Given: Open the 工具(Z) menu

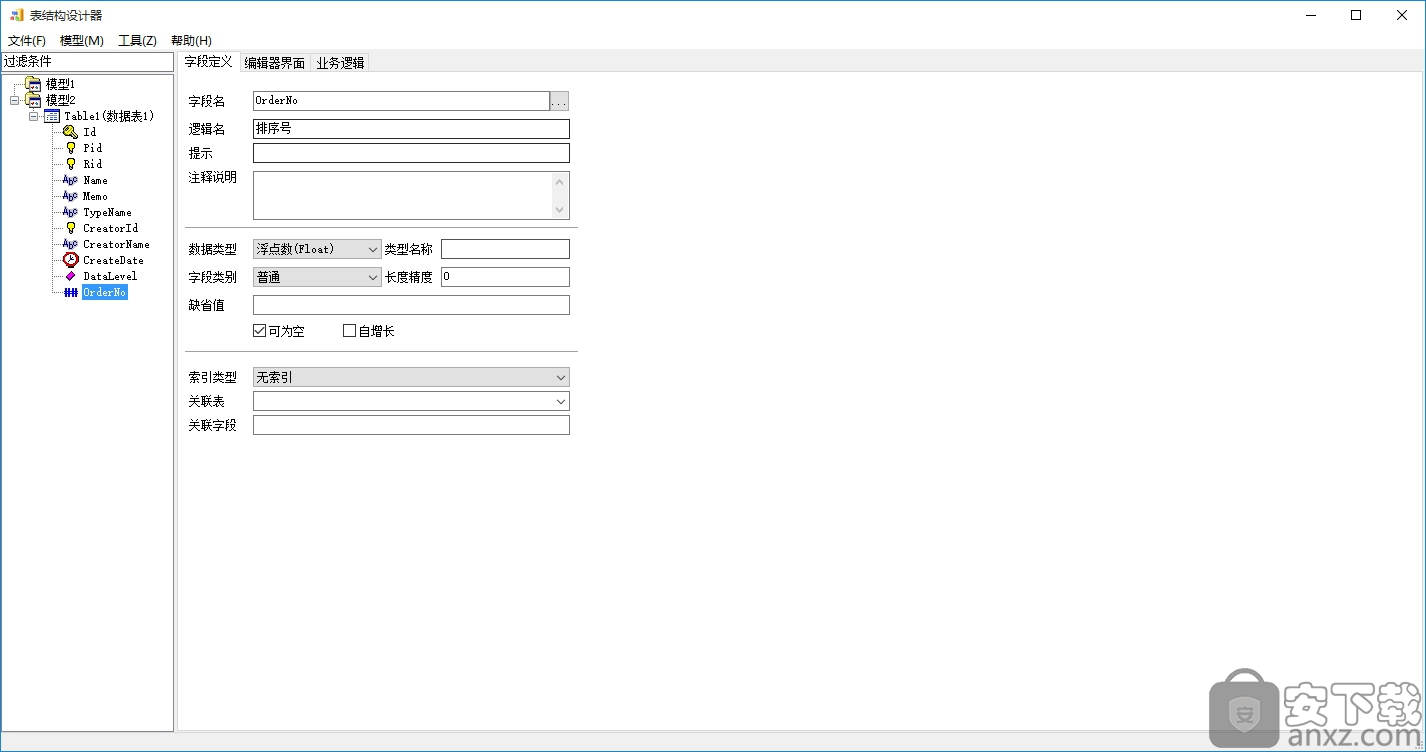Looking at the screenshot, I should point(137,41).
